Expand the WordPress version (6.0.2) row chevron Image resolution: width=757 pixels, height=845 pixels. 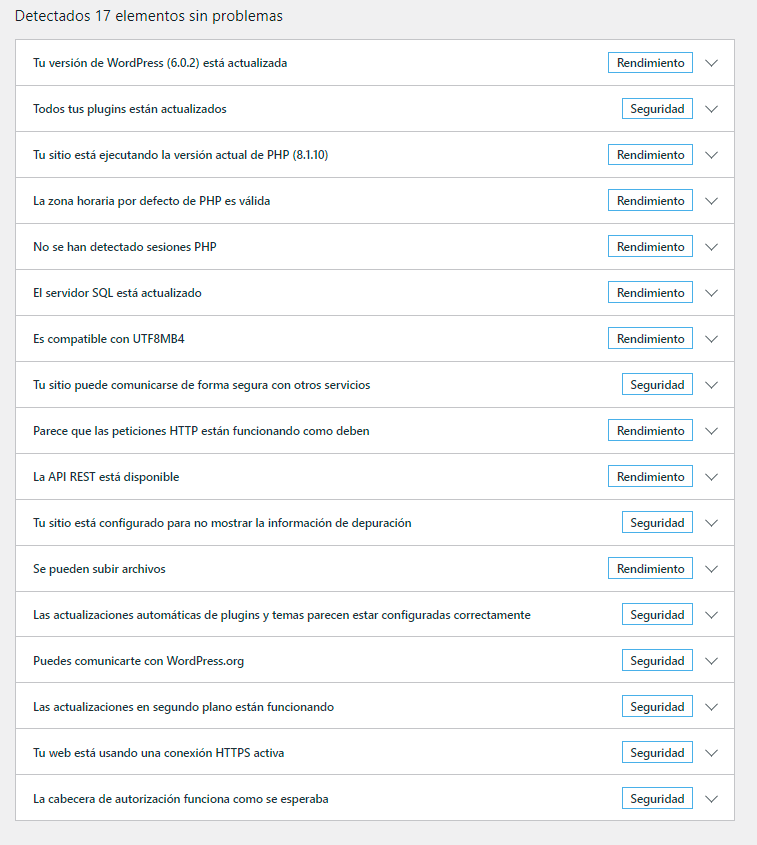[x=711, y=63]
